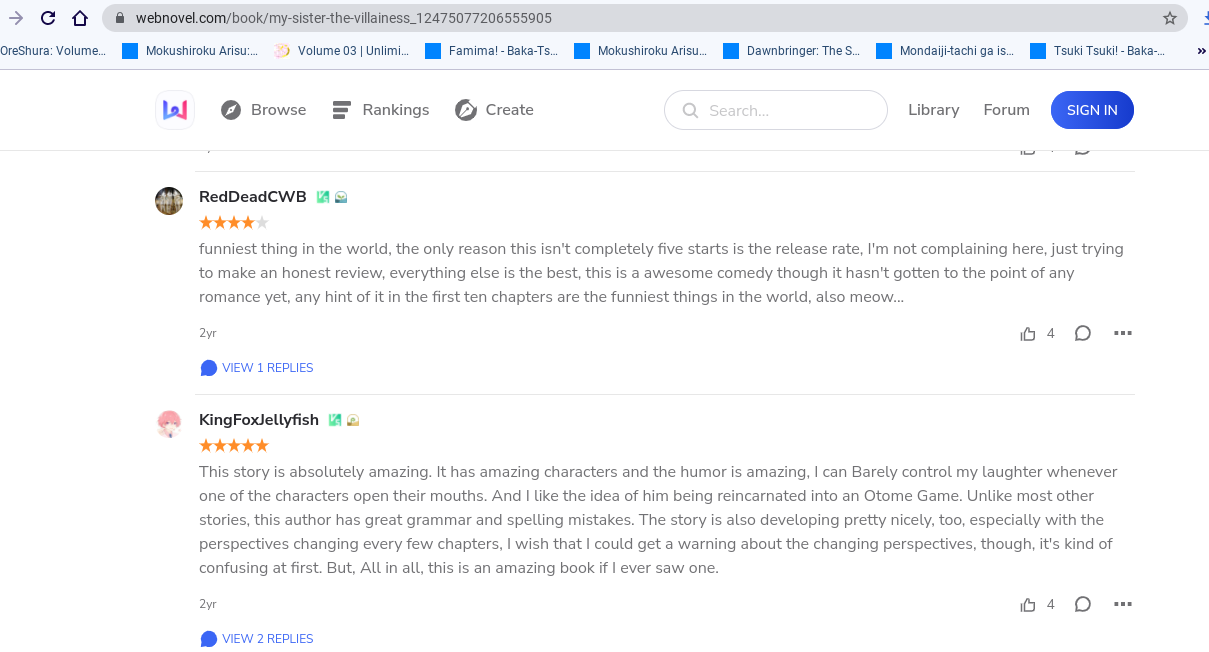
Task: Switch to the Forum section
Action: point(1006,110)
